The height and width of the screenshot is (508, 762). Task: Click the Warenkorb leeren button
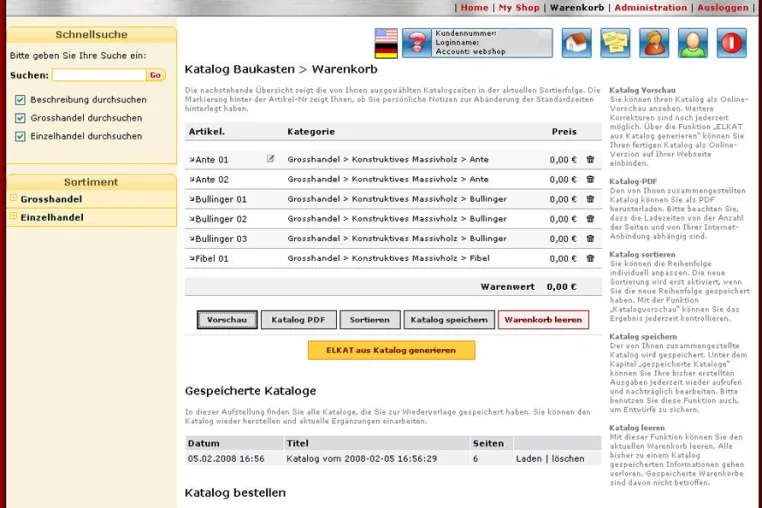[543, 320]
